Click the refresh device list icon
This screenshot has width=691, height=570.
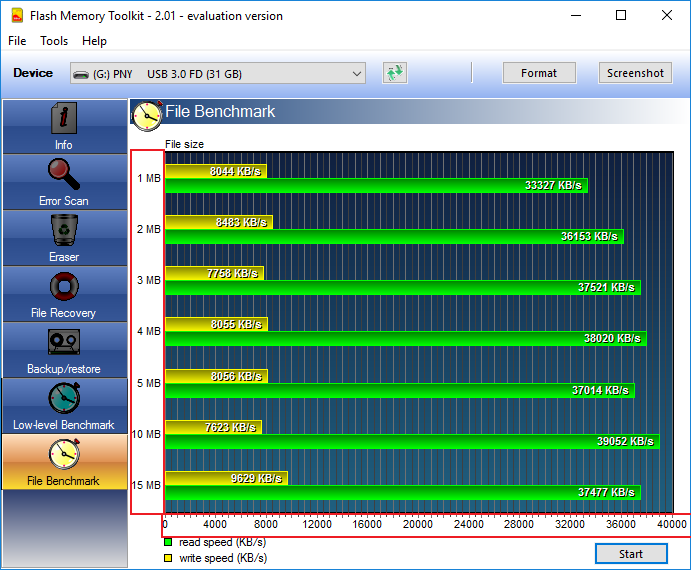point(395,73)
